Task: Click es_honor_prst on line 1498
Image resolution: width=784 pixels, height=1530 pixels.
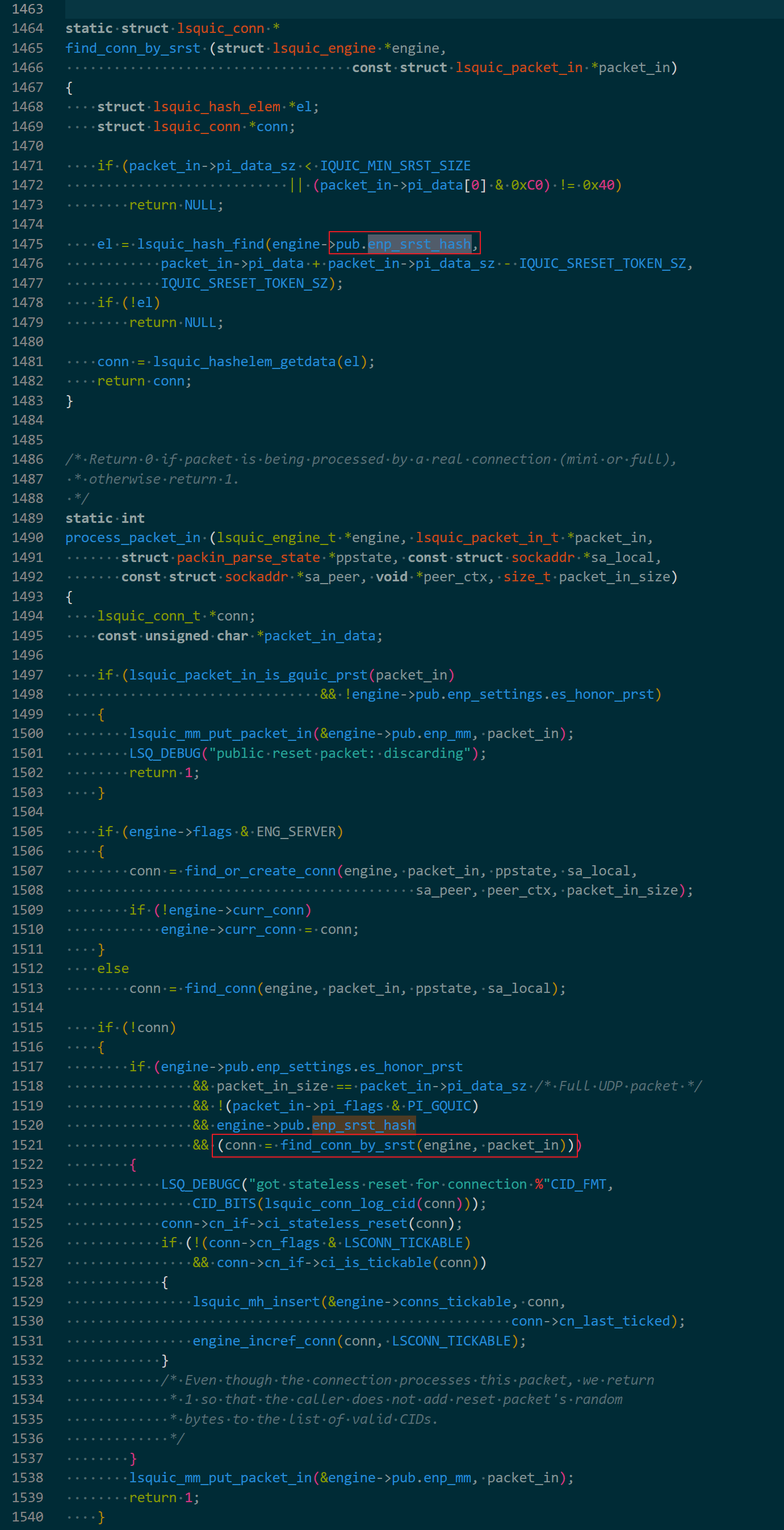Action: tap(602, 694)
